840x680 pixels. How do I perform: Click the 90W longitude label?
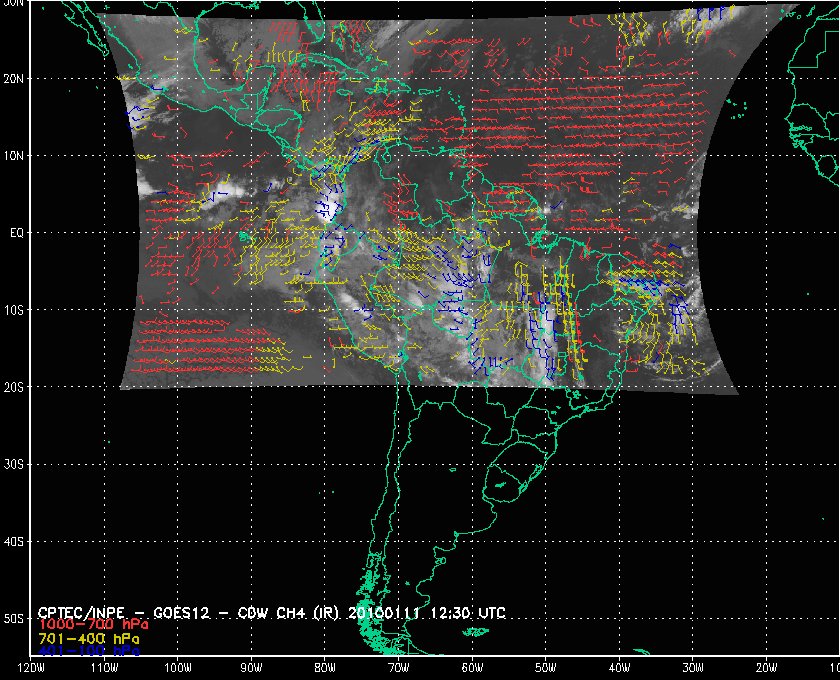pos(251,668)
